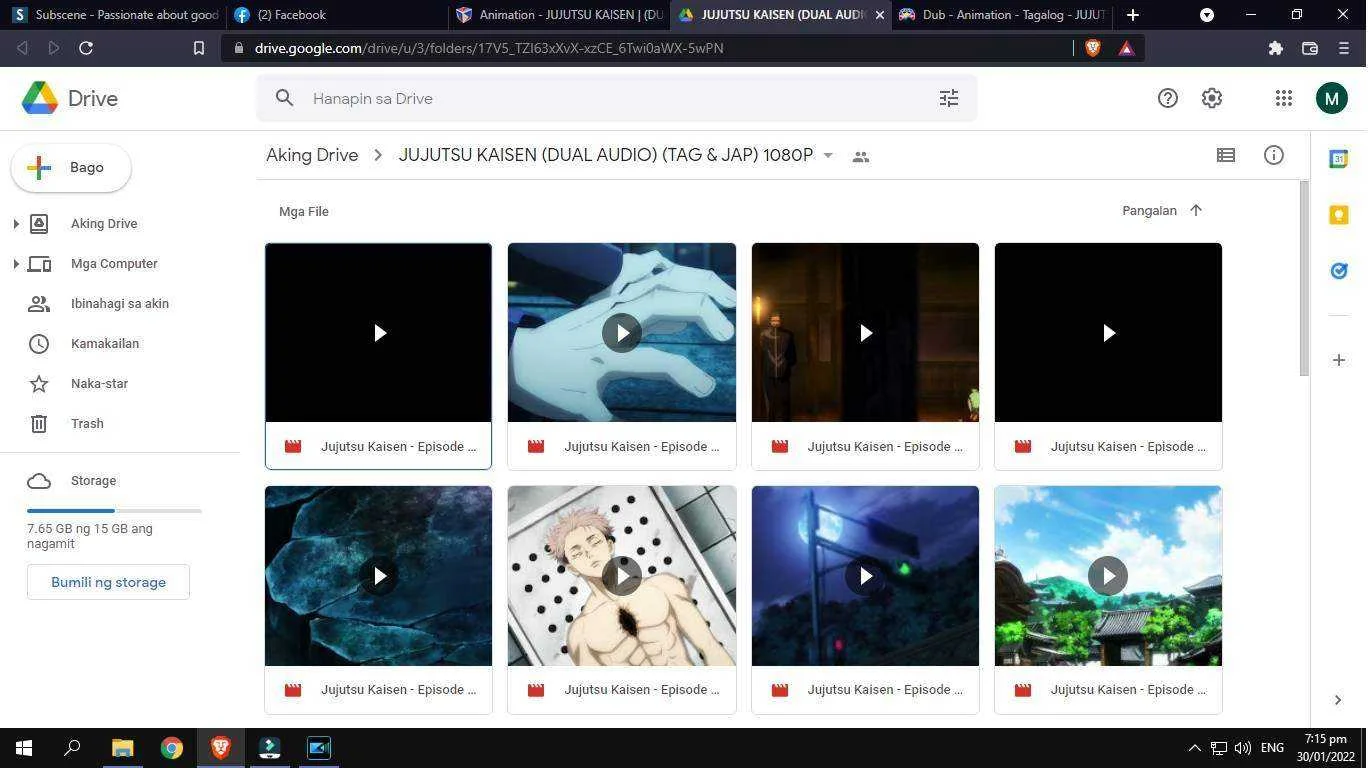Switch to list layout view

(x=1226, y=155)
